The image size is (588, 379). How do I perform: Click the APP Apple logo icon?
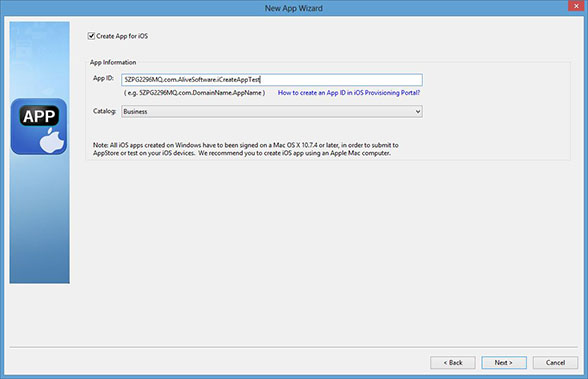pyautogui.click(x=39, y=126)
